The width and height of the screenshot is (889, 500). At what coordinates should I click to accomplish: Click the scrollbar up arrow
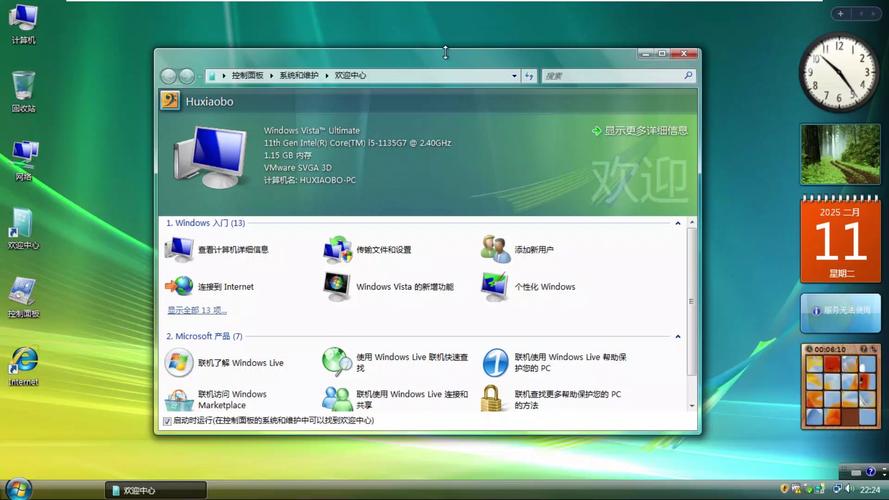coord(692,222)
